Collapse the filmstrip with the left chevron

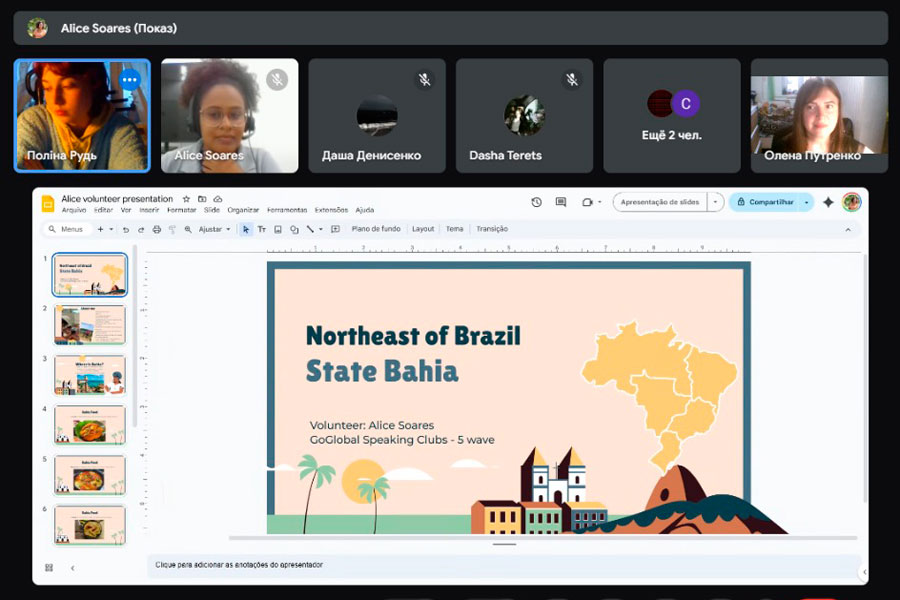tap(72, 568)
